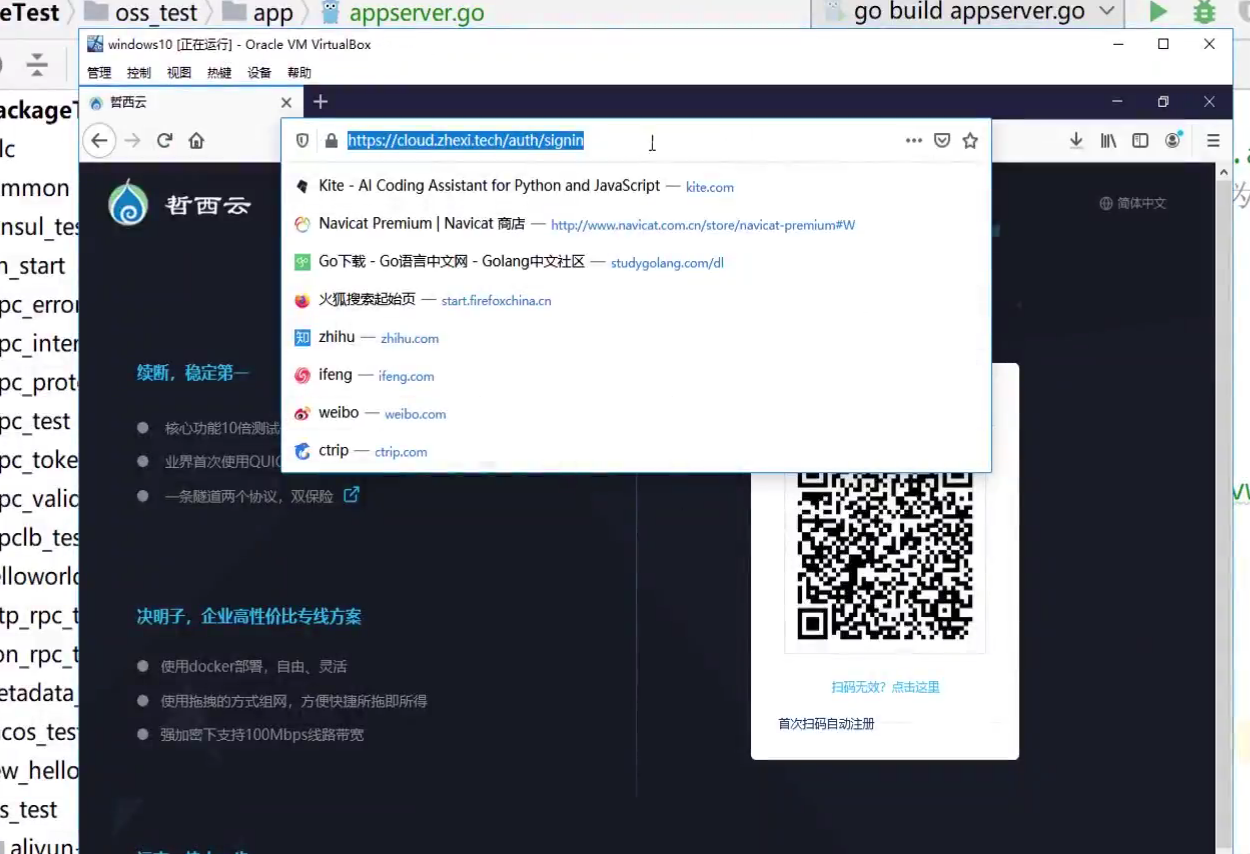Open 简体中文 language selector
Viewport: 1250px width, 854px height.
tap(1133, 203)
